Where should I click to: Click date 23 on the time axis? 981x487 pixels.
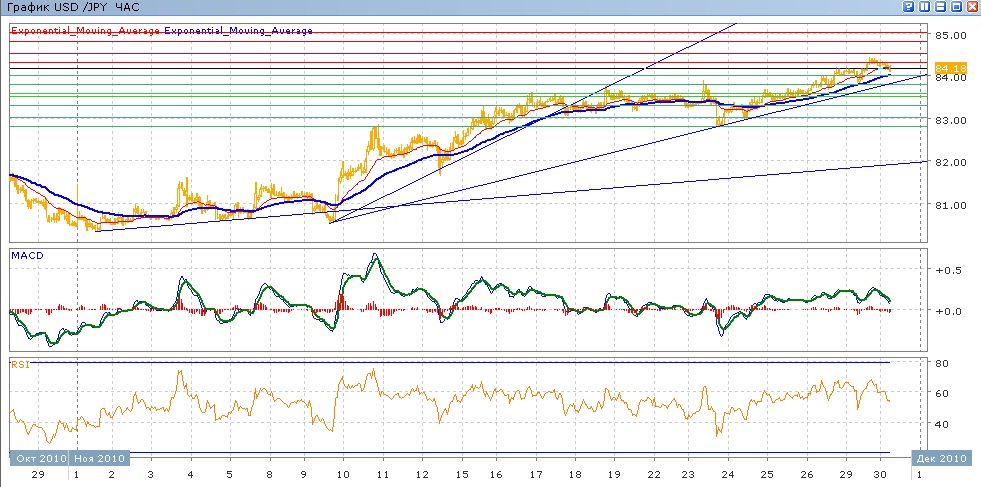coord(689,475)
